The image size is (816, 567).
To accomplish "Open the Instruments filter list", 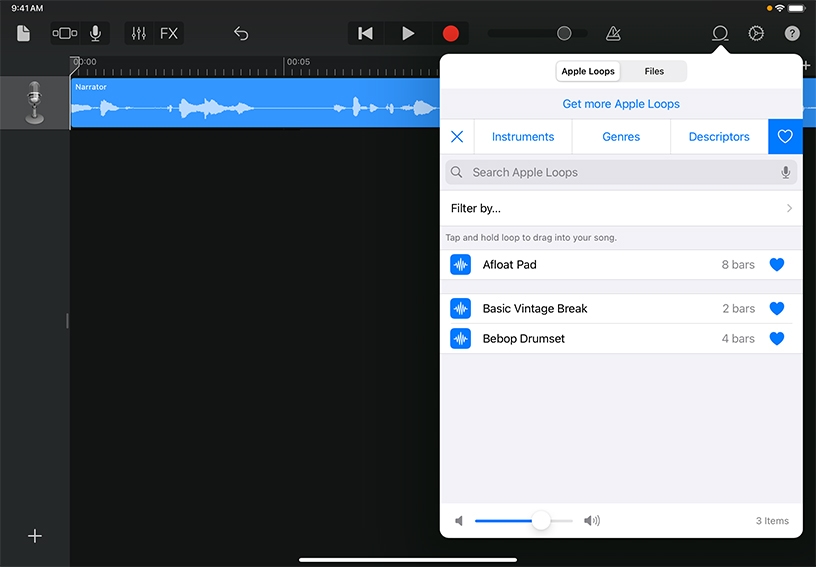I will click(522, 137).
